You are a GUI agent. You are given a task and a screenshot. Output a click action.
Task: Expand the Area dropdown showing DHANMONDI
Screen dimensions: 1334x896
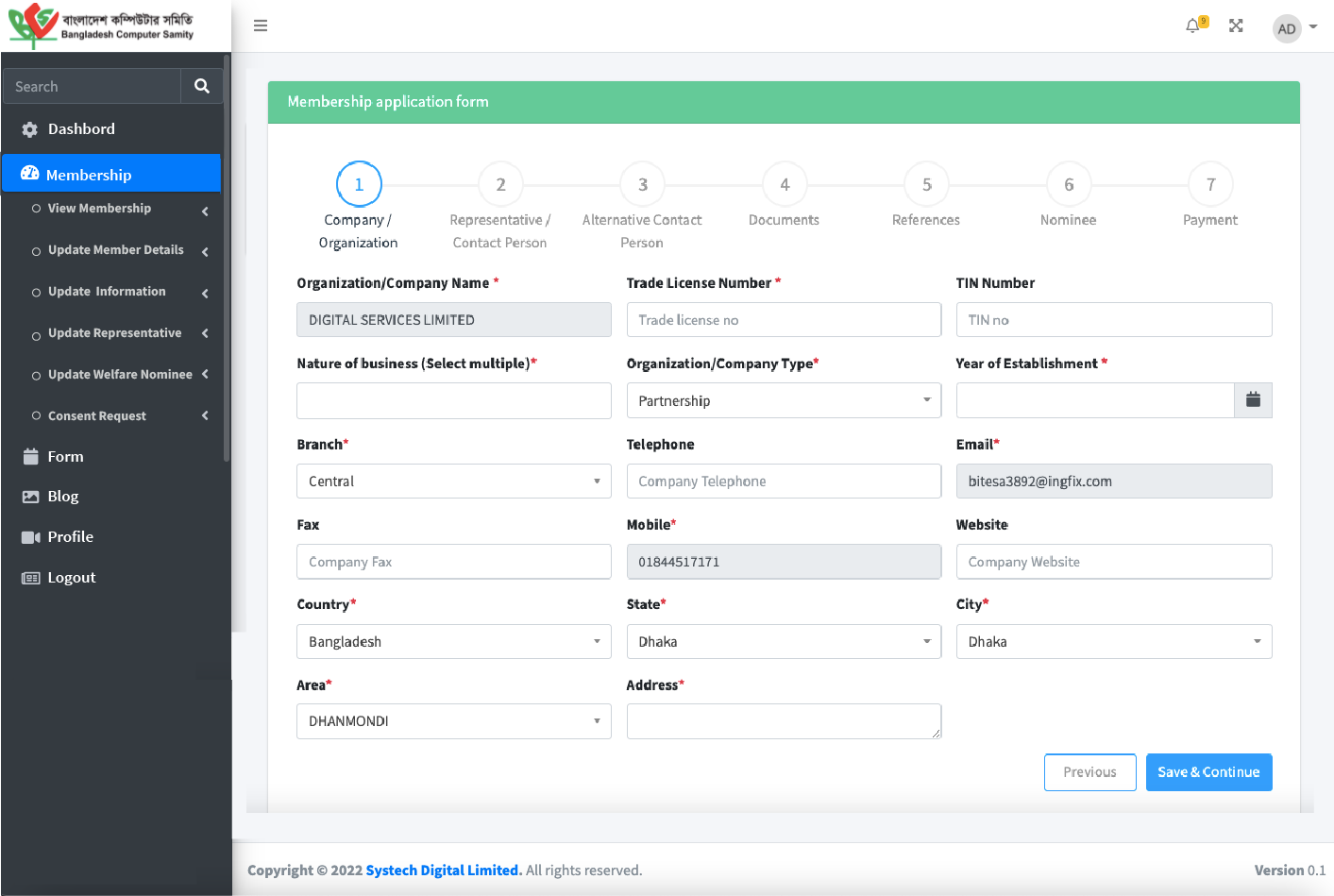[x=453, y=721]
